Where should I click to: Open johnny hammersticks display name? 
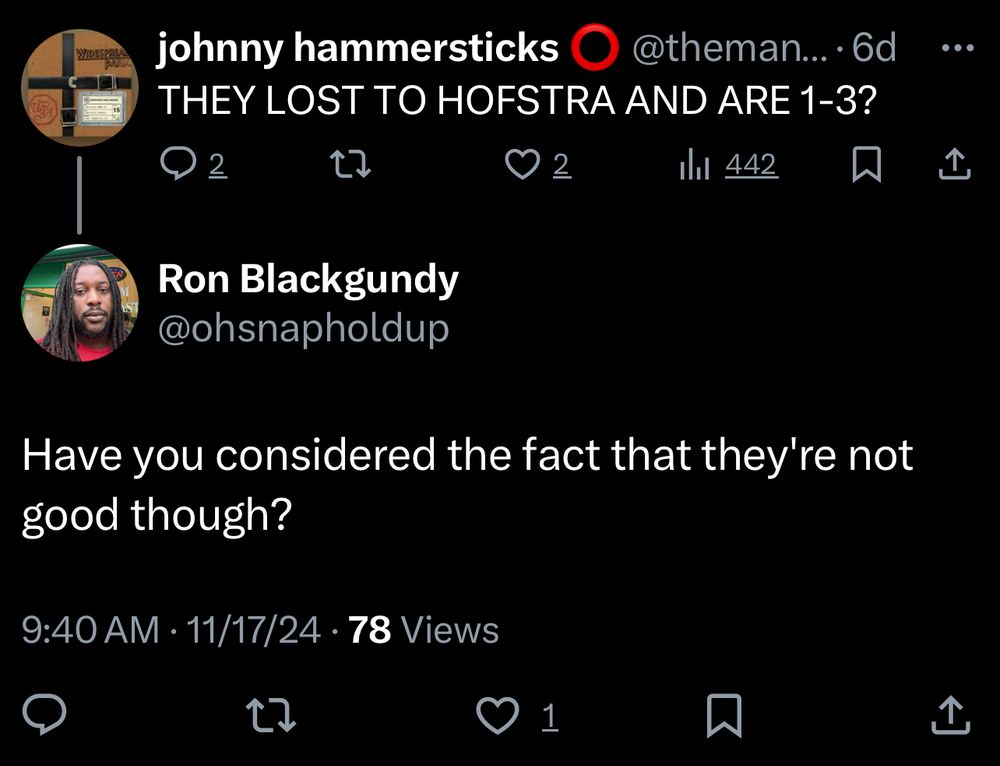[357, 48]
